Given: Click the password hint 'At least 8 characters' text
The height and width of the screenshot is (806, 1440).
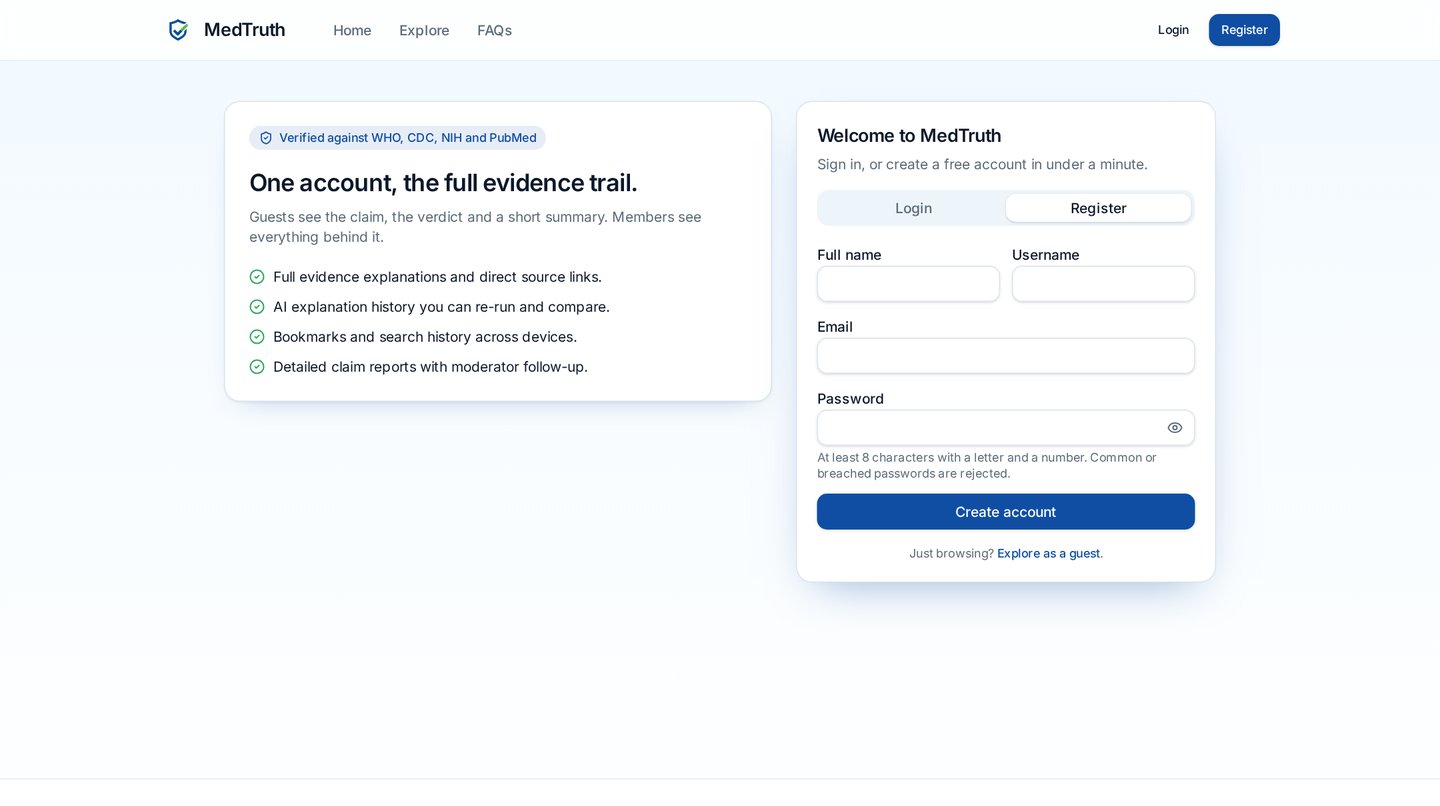Looking at the screenshot, I should coord(987,465).
